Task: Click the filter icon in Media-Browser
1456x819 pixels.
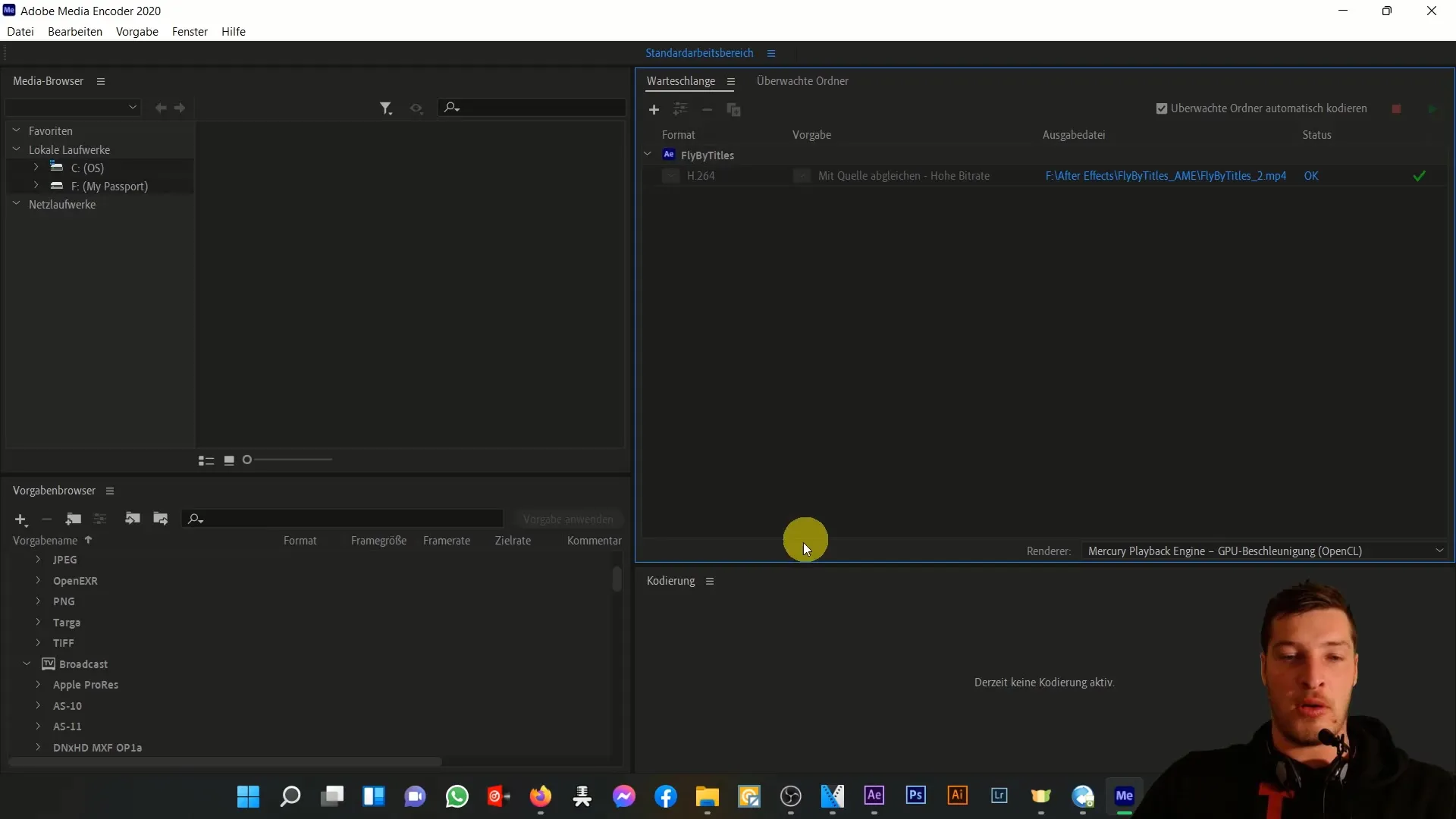Action: 384,107
